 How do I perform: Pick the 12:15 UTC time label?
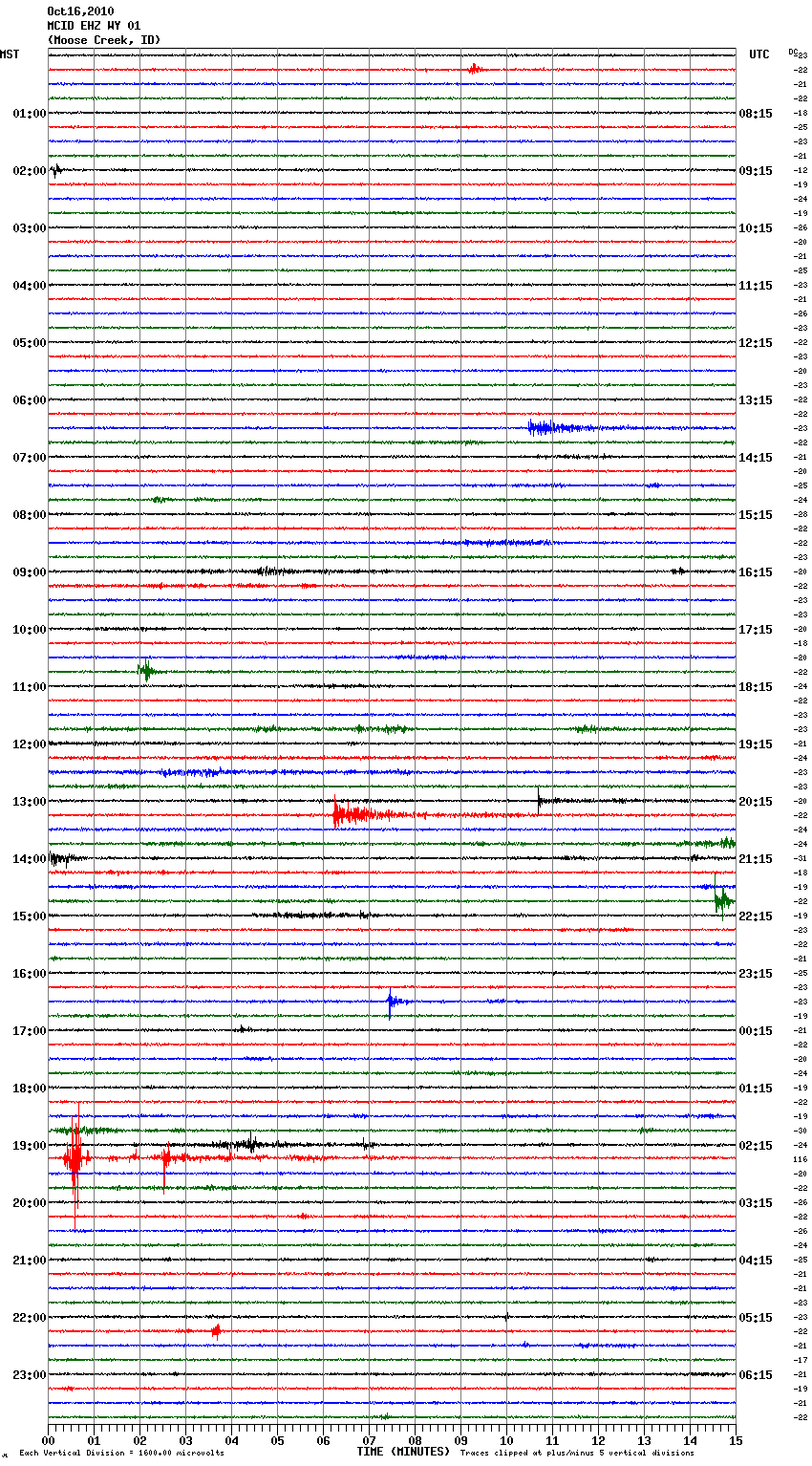pyautogui.click(x=756, y=343)
